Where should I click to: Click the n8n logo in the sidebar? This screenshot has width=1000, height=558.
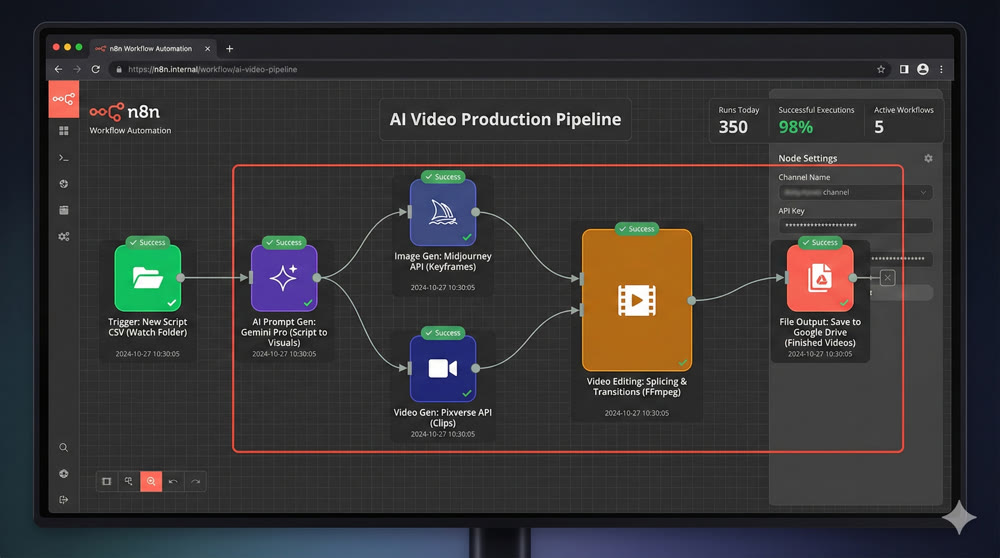pos(64,99)
